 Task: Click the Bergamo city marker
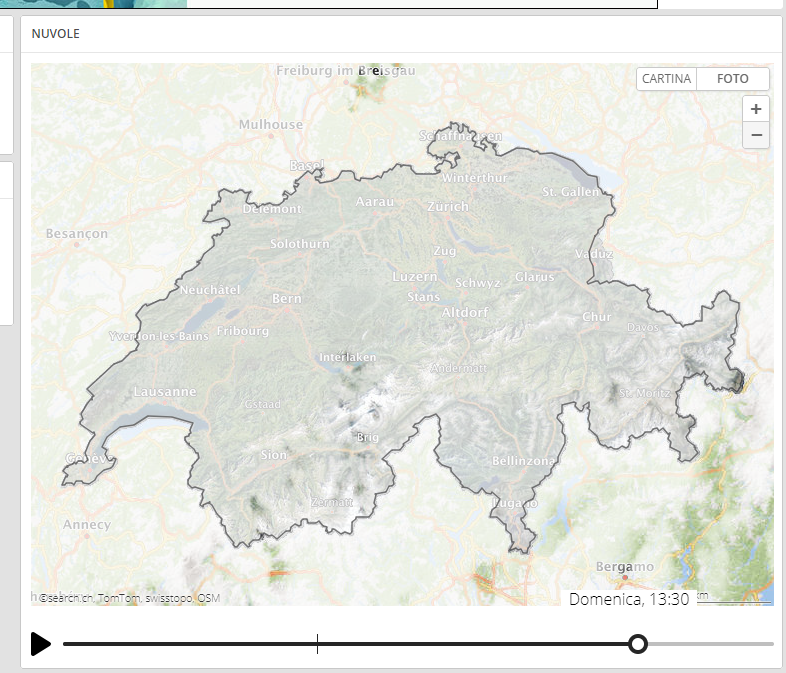(x=625, y=577)
